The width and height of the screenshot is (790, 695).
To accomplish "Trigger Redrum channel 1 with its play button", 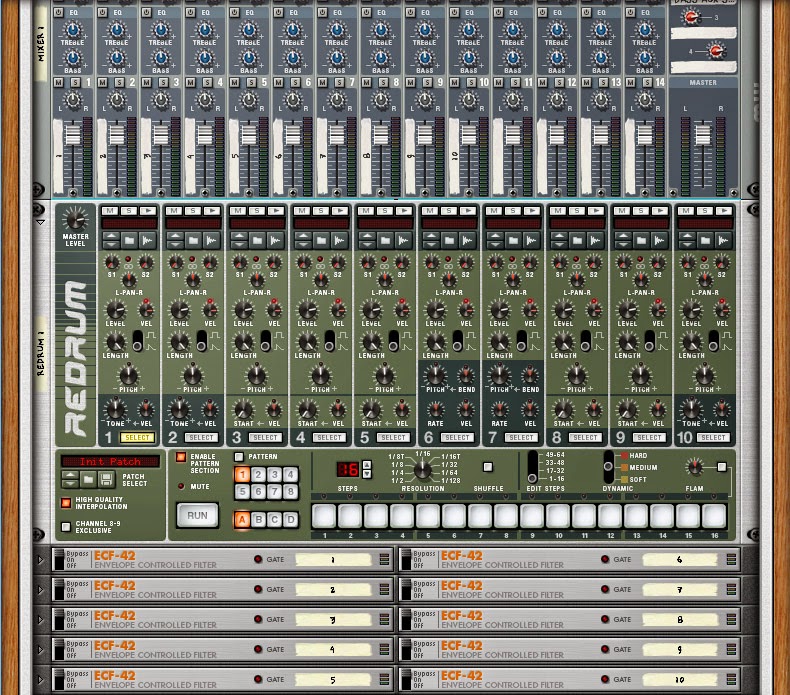I will [148, 211].
